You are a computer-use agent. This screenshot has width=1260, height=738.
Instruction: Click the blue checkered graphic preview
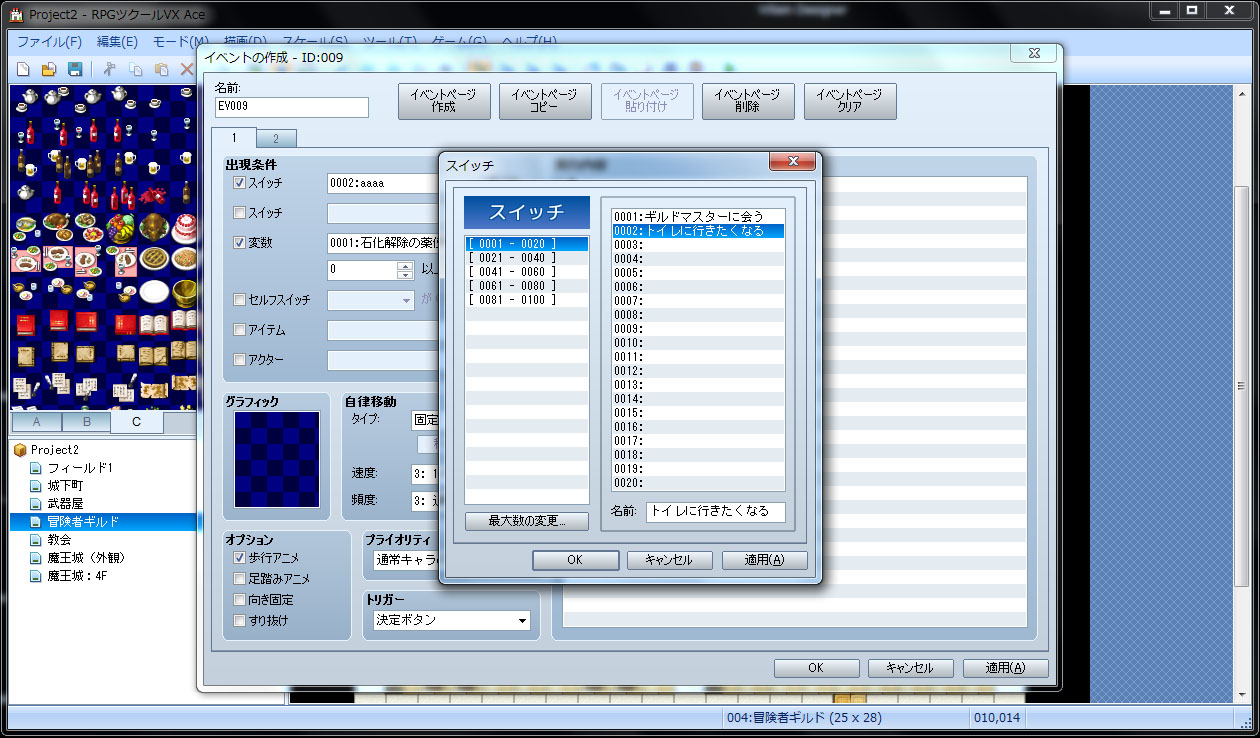coord(277,459)
